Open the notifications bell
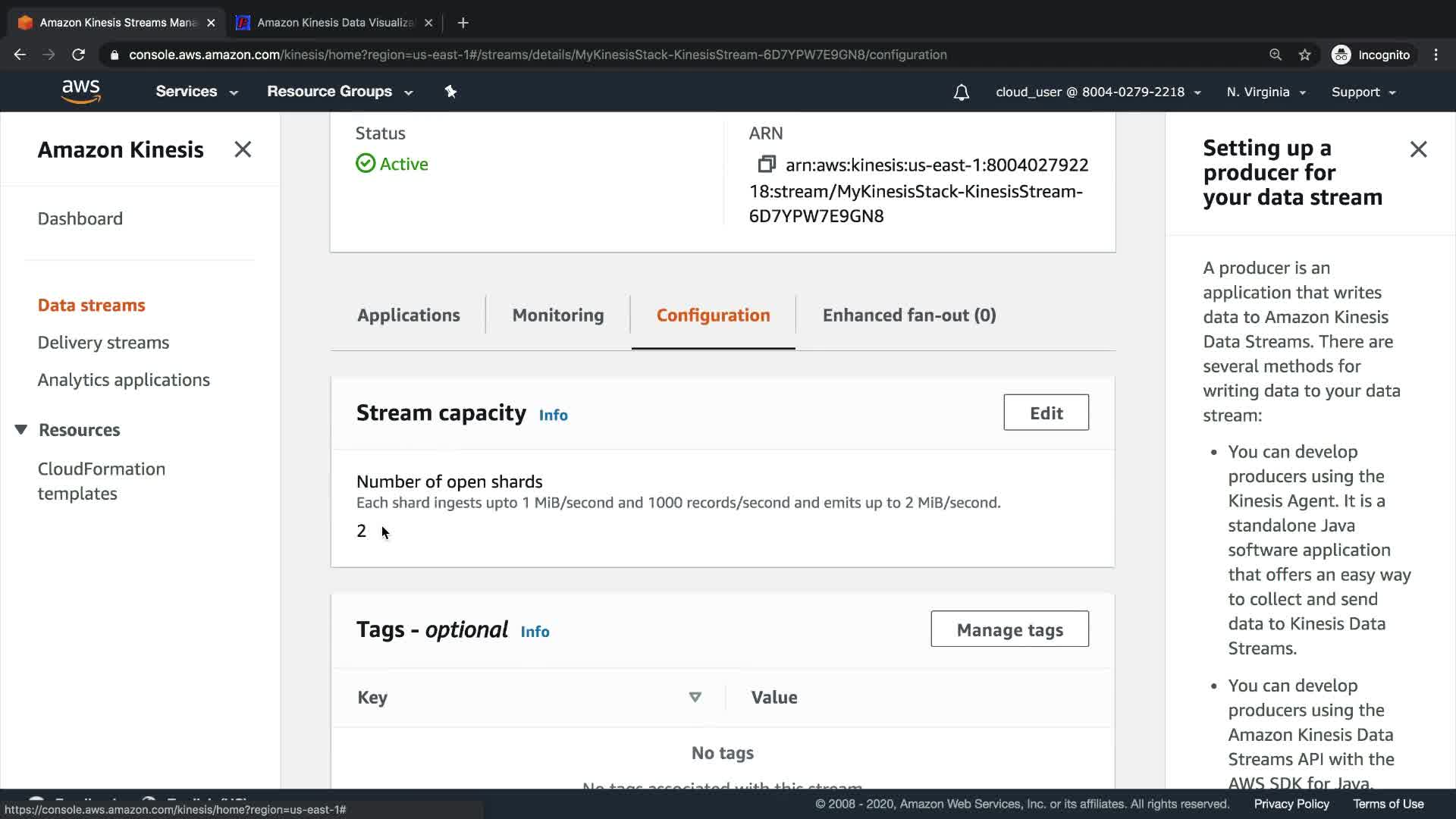 click(961, 93)
